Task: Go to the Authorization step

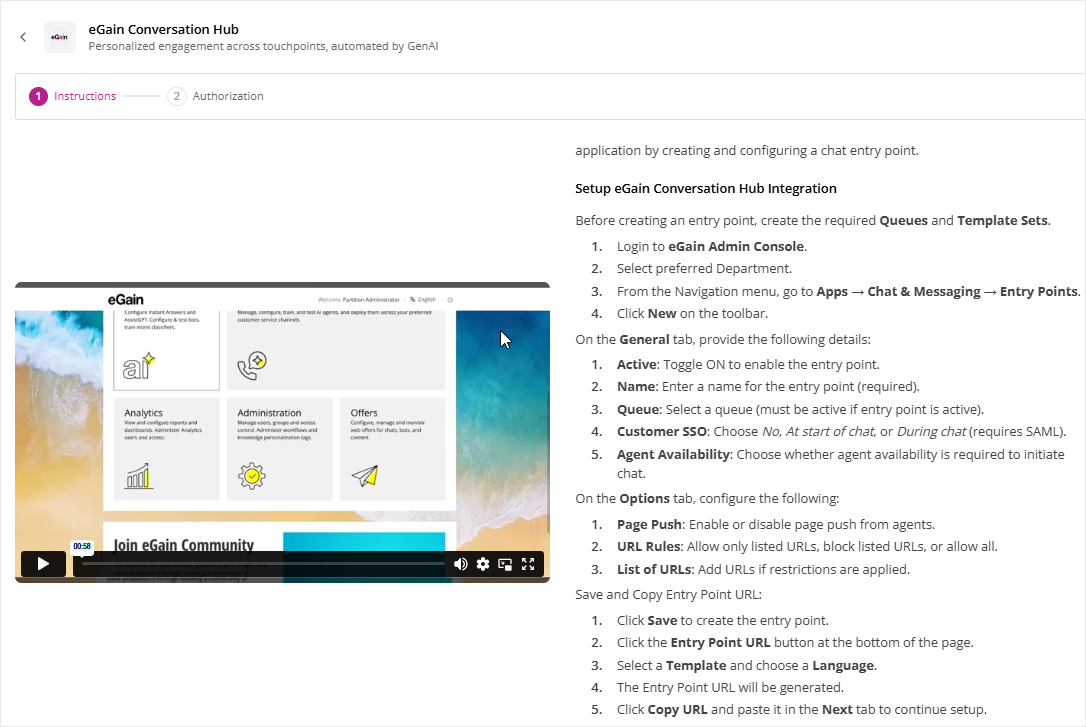Action: tap(228, 97)
